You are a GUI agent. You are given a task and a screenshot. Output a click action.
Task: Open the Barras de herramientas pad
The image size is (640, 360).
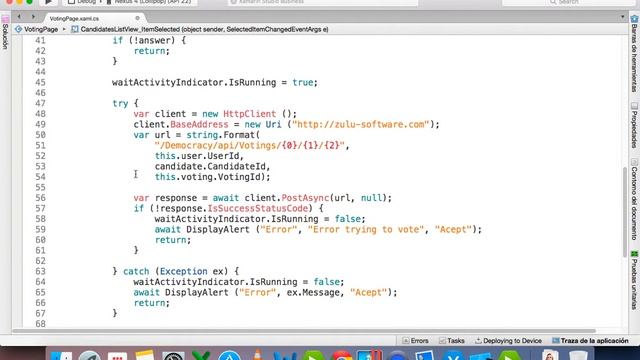[634, 54]
